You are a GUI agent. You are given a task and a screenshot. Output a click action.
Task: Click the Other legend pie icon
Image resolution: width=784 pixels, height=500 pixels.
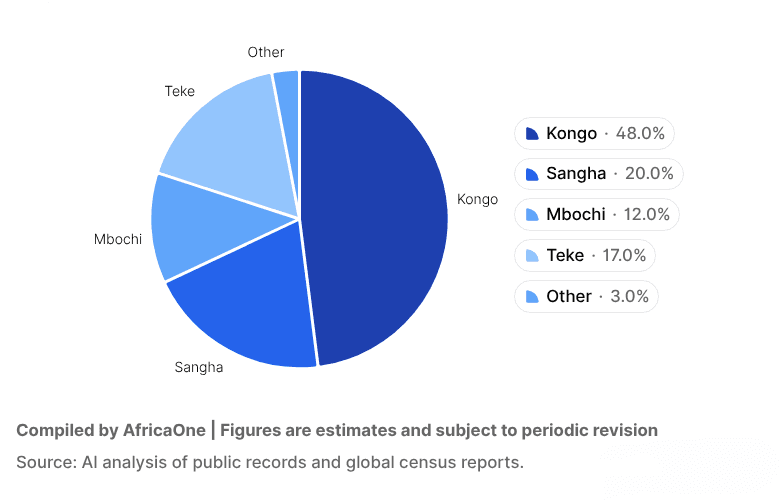[x=532, y=297]
